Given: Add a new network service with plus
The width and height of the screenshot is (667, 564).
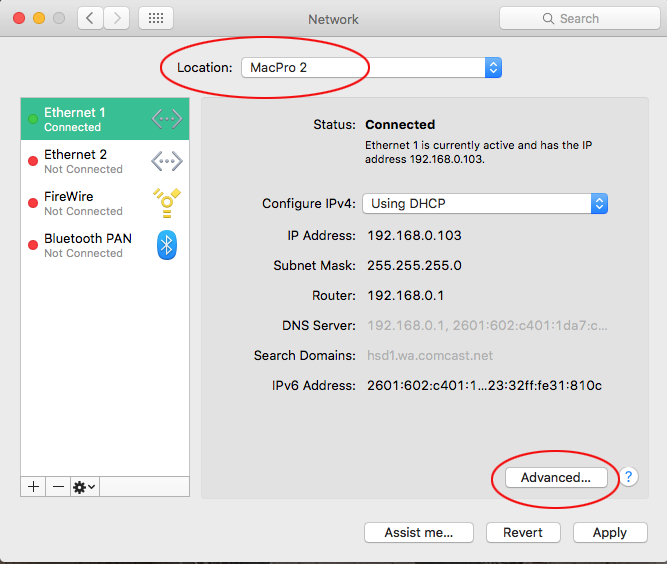Looking at the screenshot, I should 33,487.
